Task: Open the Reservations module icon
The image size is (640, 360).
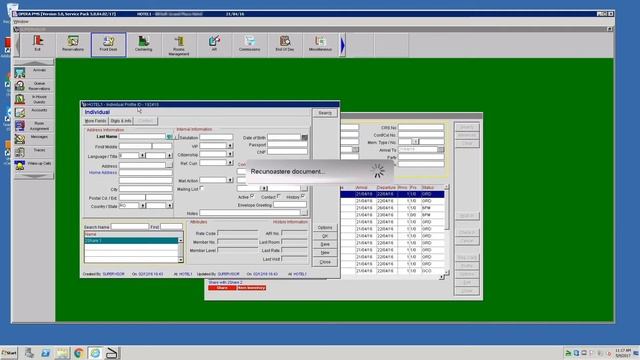Action: coord(73,44)
